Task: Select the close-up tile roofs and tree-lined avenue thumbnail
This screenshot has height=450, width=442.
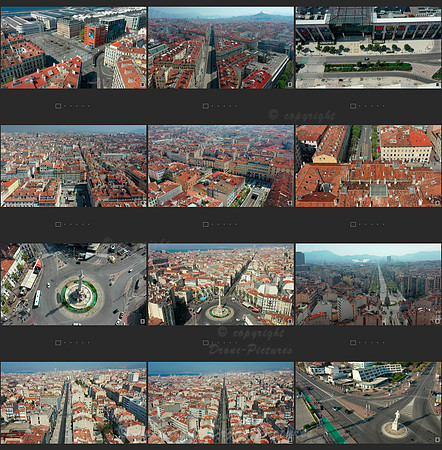Action: pos(368,166)
